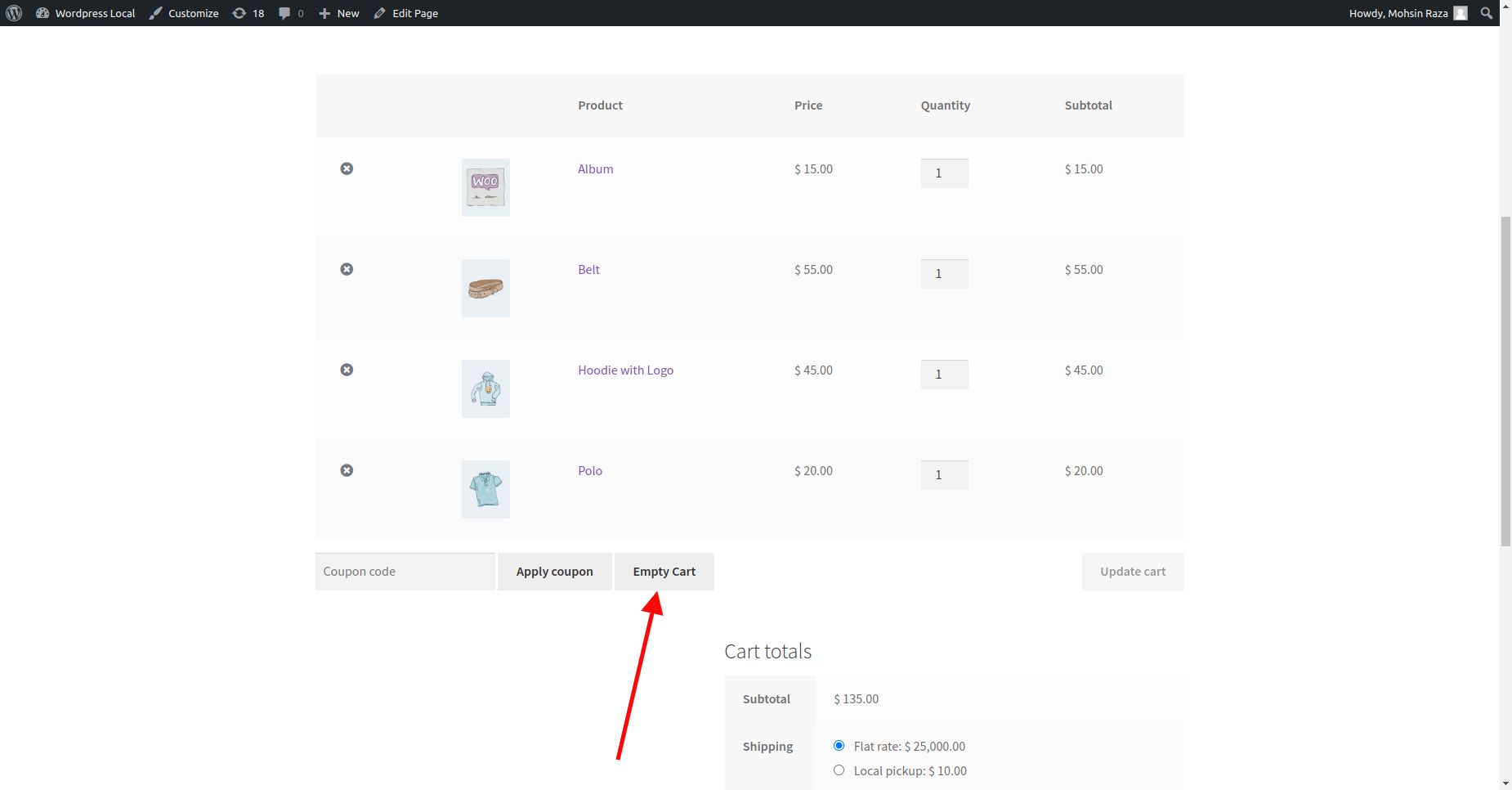Viewport: 1512px width, 790px height.
Task: Open the Wordpress Local site menu
Action: click(86, 13)
